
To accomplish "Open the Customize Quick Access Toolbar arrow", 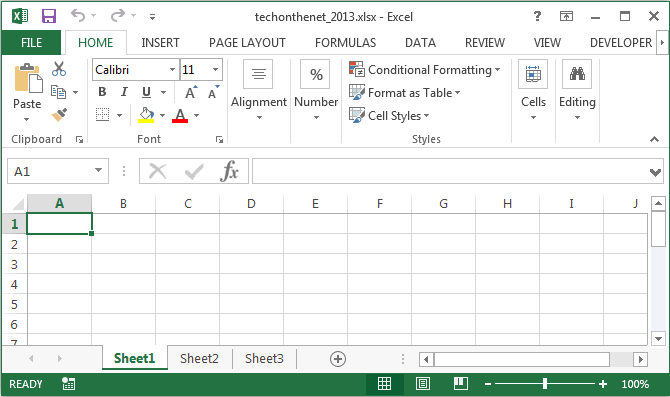I will [x=152, y=17].
